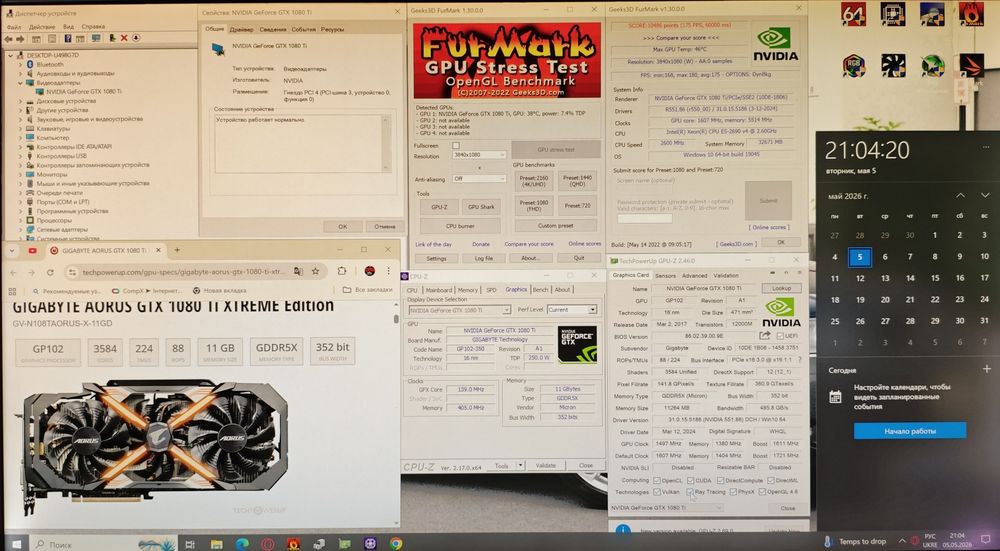Open the Chrome profile avatar
Image resolution: width=1000 pixels, height=551 pixels.
(x=369, y=271)
